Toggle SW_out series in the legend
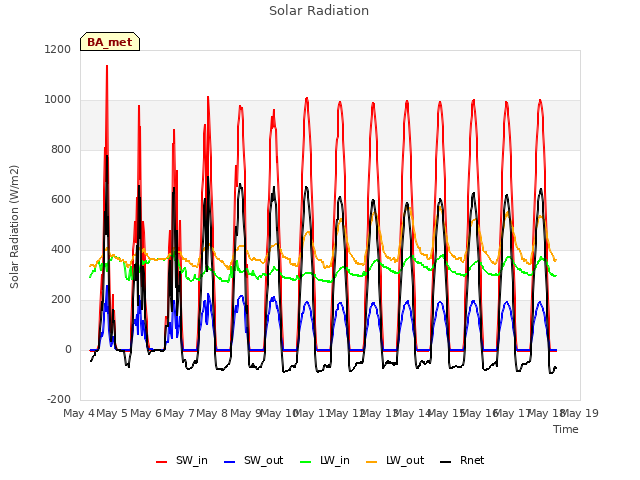This screenshot has width=640, height=480. [253, 460]
